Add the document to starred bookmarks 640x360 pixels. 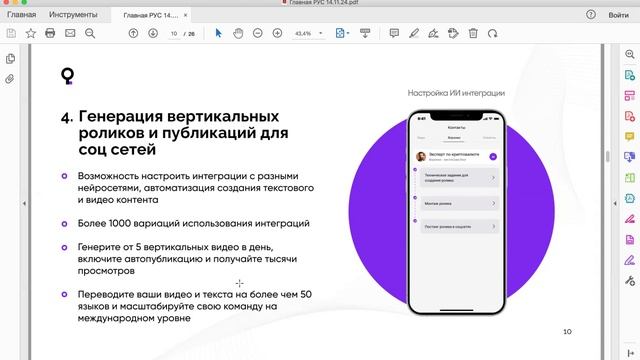click(31, 33)
